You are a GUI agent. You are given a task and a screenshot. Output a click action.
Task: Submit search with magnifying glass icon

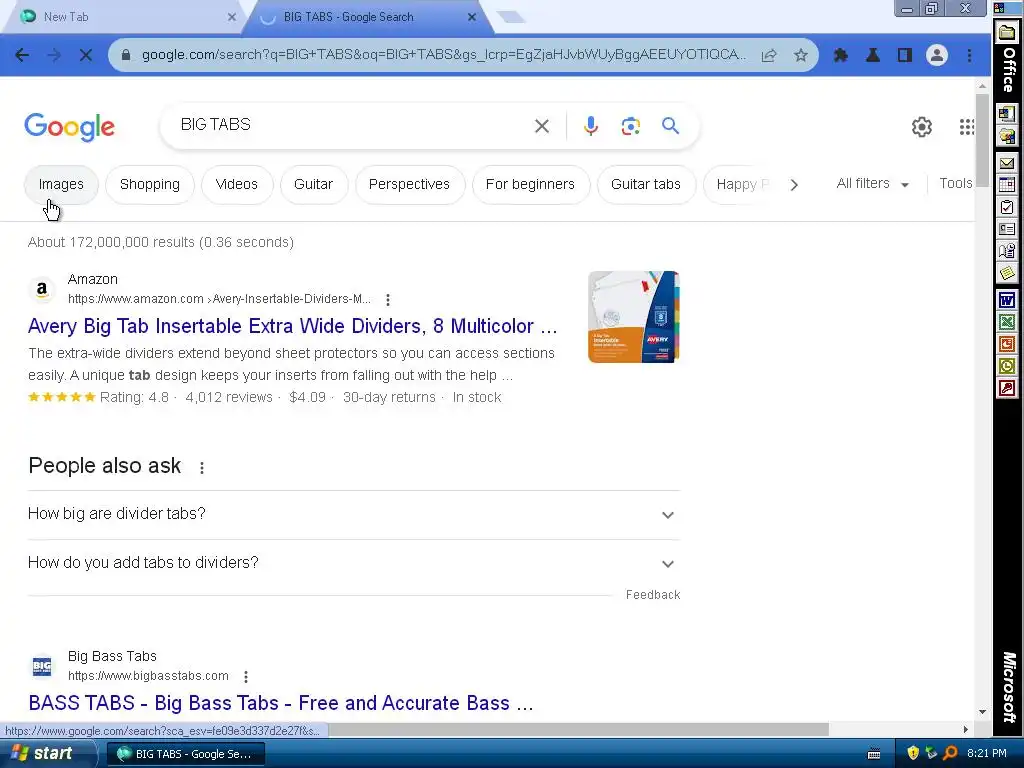(671, 125)
